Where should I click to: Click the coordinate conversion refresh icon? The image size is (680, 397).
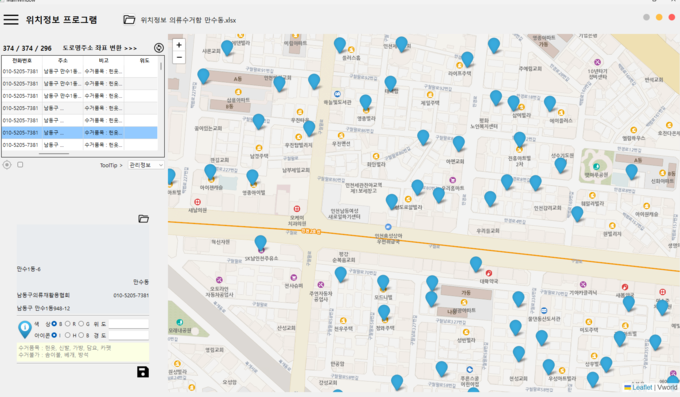click(159, 48)
